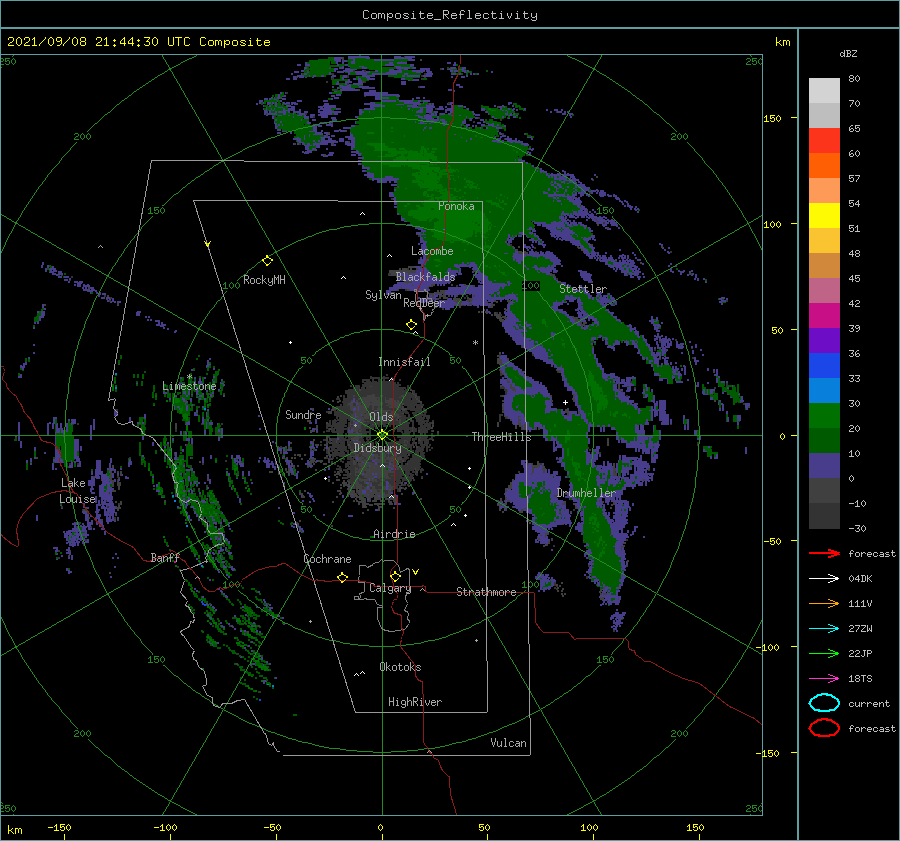Select the red forecast ellipse icon
Viewport: 900px width, 841px height.
point(824,728)
